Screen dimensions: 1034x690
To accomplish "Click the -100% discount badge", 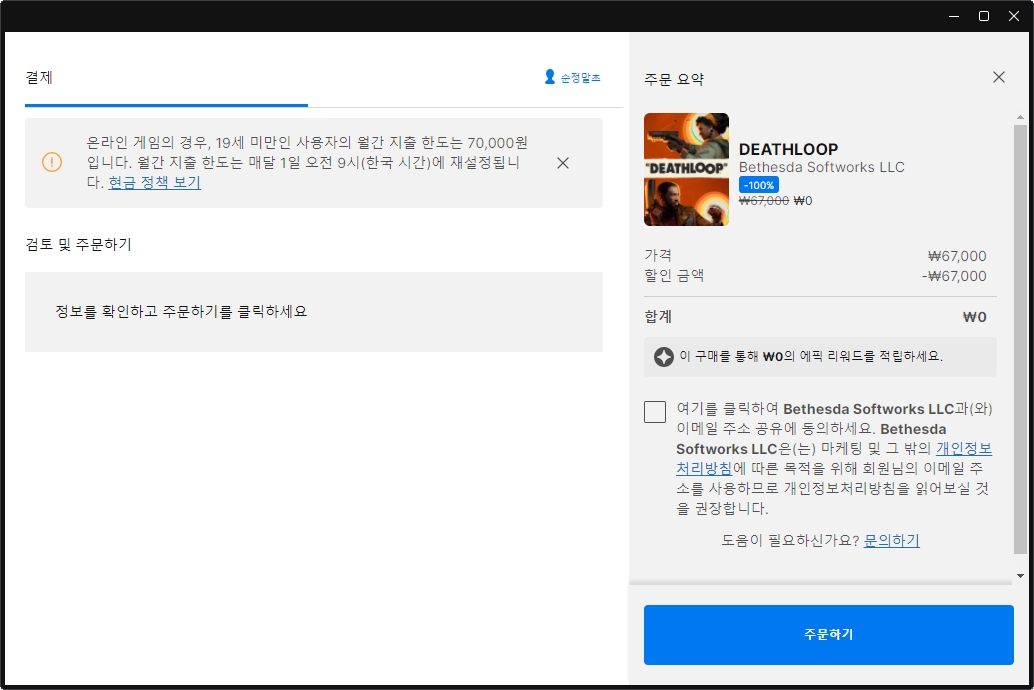I will point(758,185).
